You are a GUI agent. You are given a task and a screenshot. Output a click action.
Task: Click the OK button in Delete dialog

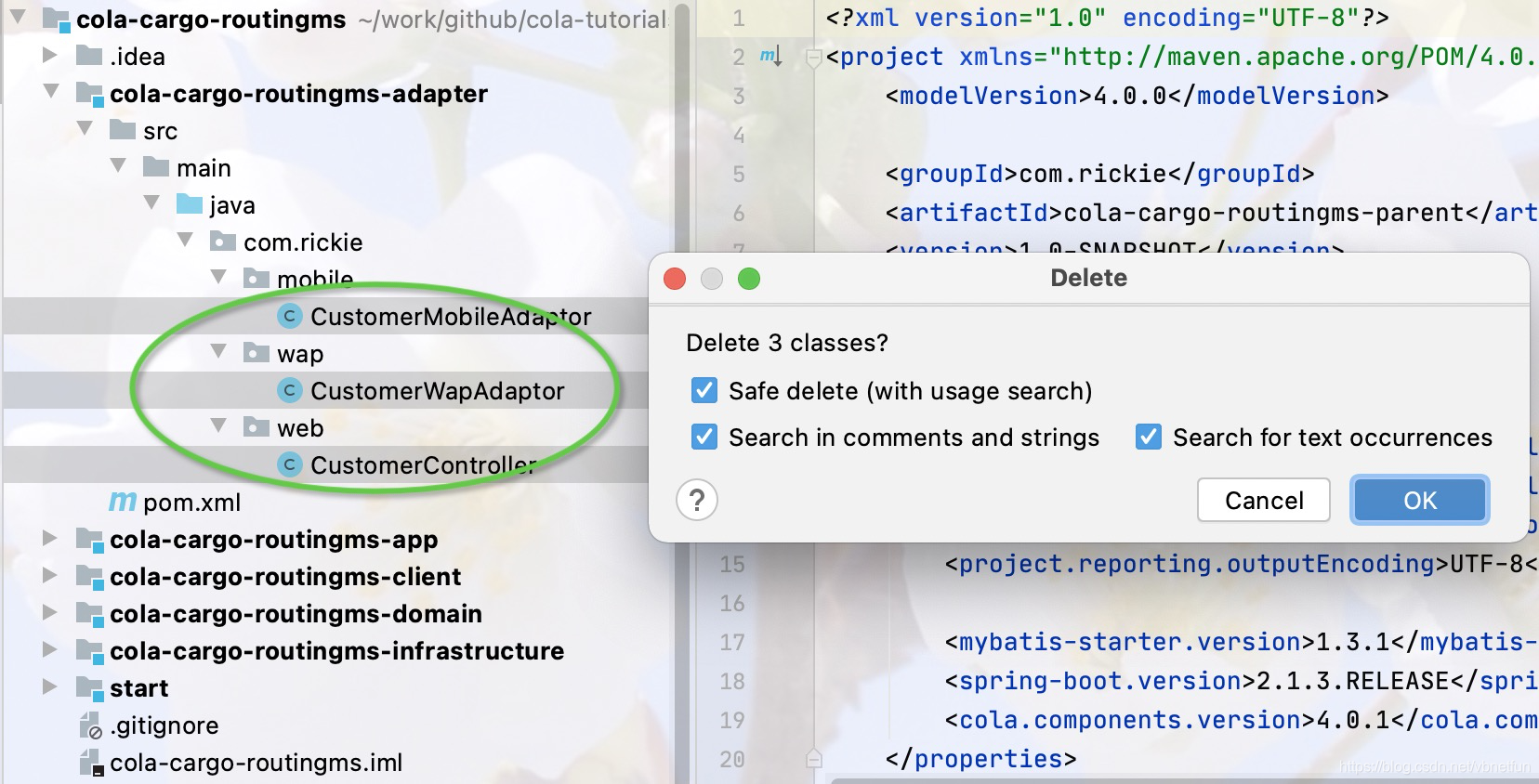[1420, 501]
